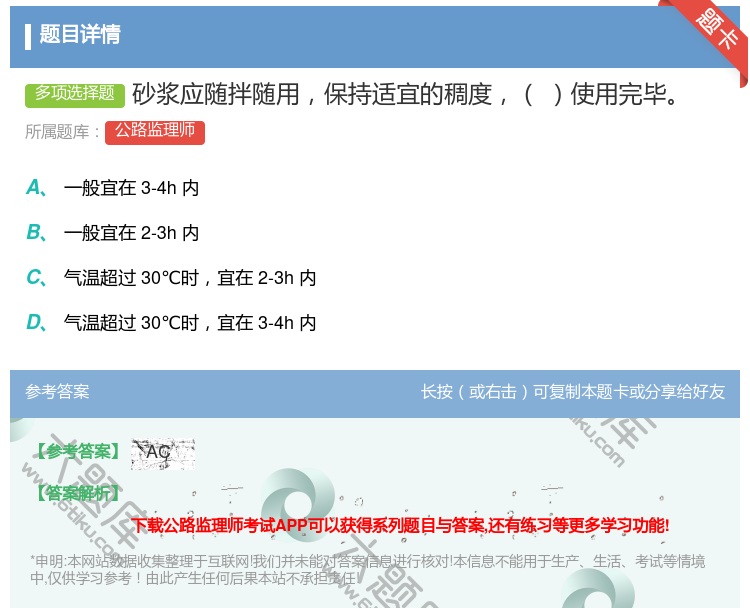Select option B 一般宜在 2-3h 内
Viewport: 750px width, 608px height.
[112, 233]
